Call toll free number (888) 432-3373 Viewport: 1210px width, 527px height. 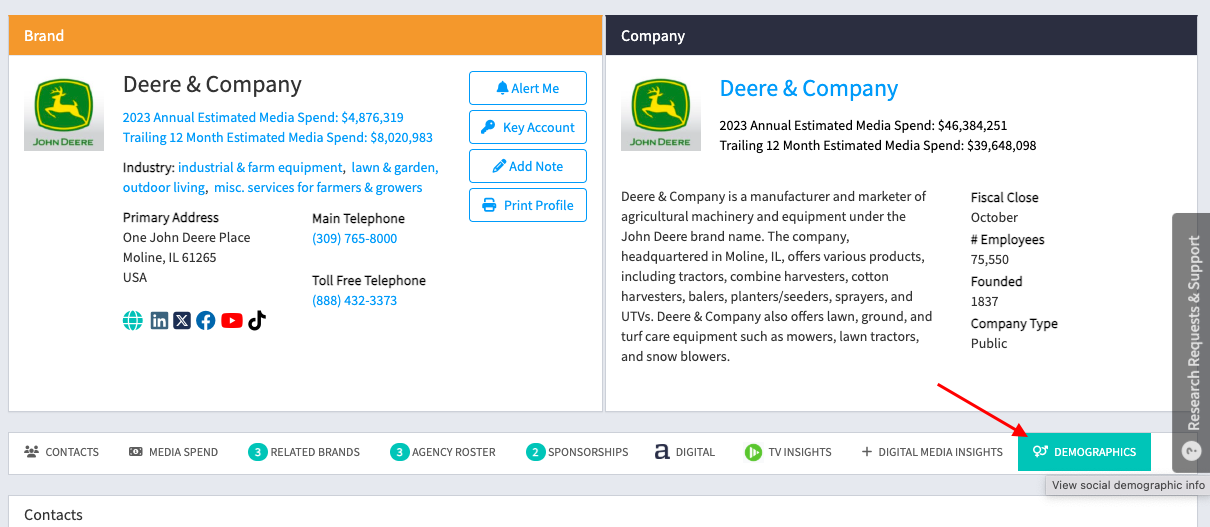click(x=354, y=301)
